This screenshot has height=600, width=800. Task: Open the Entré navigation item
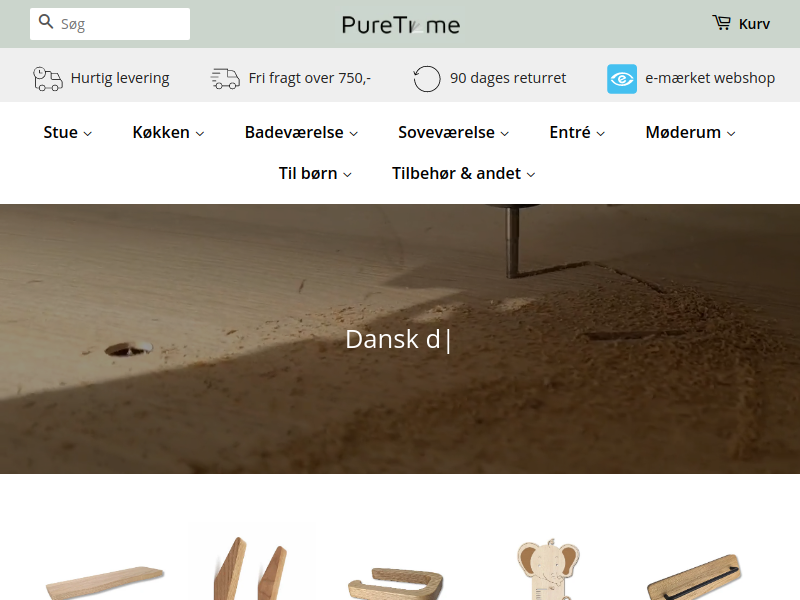tap(577, 133)
